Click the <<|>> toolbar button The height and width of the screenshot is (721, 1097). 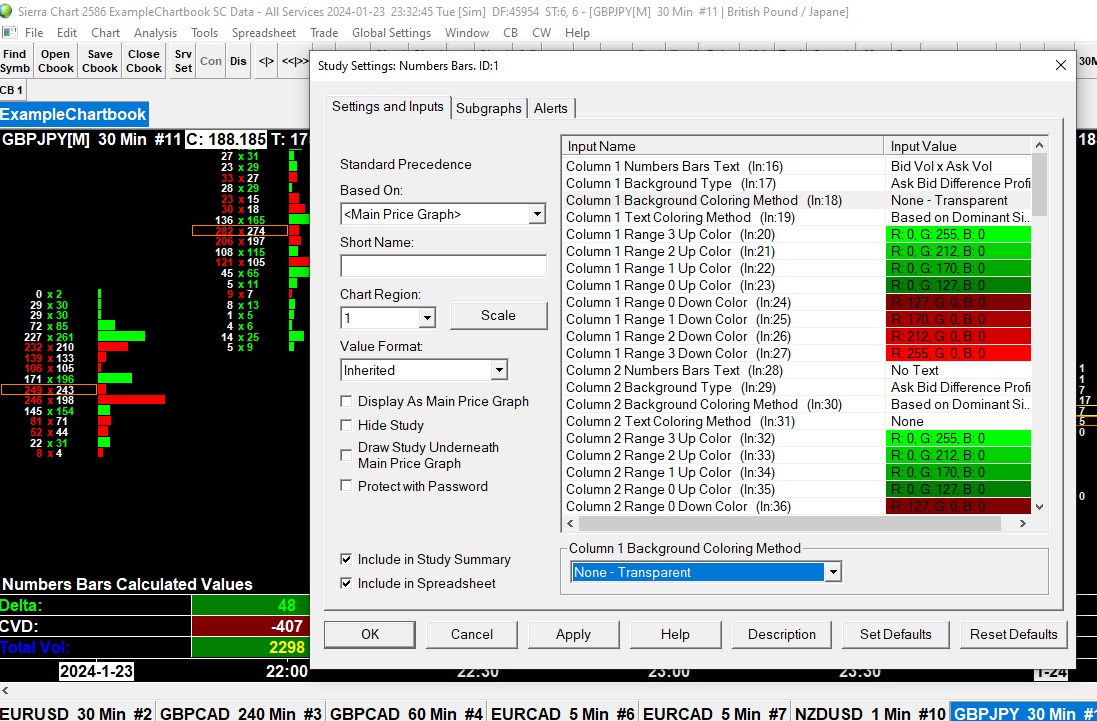295,61
